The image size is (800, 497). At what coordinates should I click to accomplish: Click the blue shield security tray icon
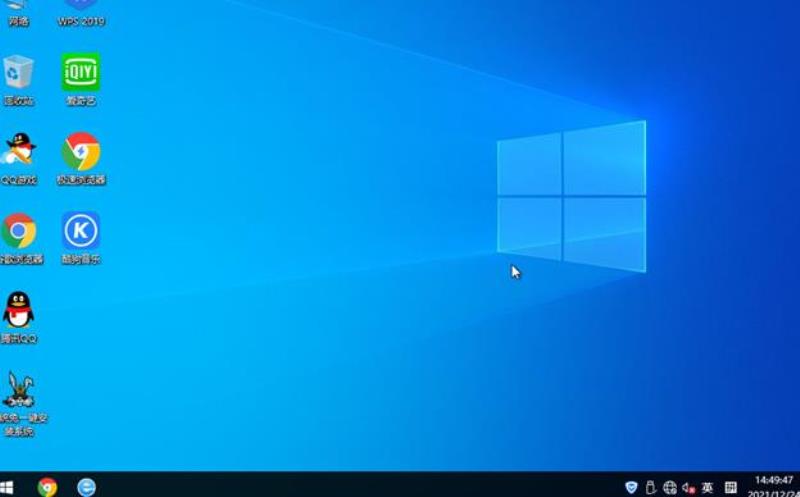632,487
